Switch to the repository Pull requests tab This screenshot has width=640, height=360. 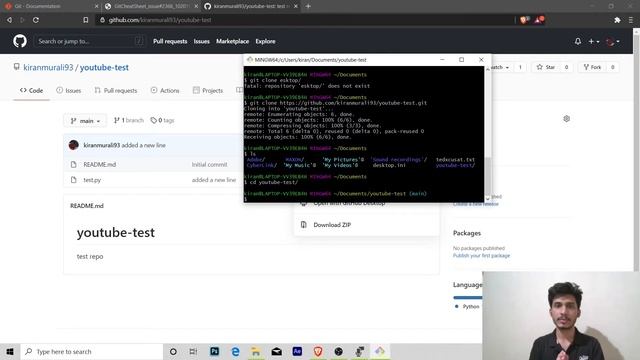(x=116, y=90)
